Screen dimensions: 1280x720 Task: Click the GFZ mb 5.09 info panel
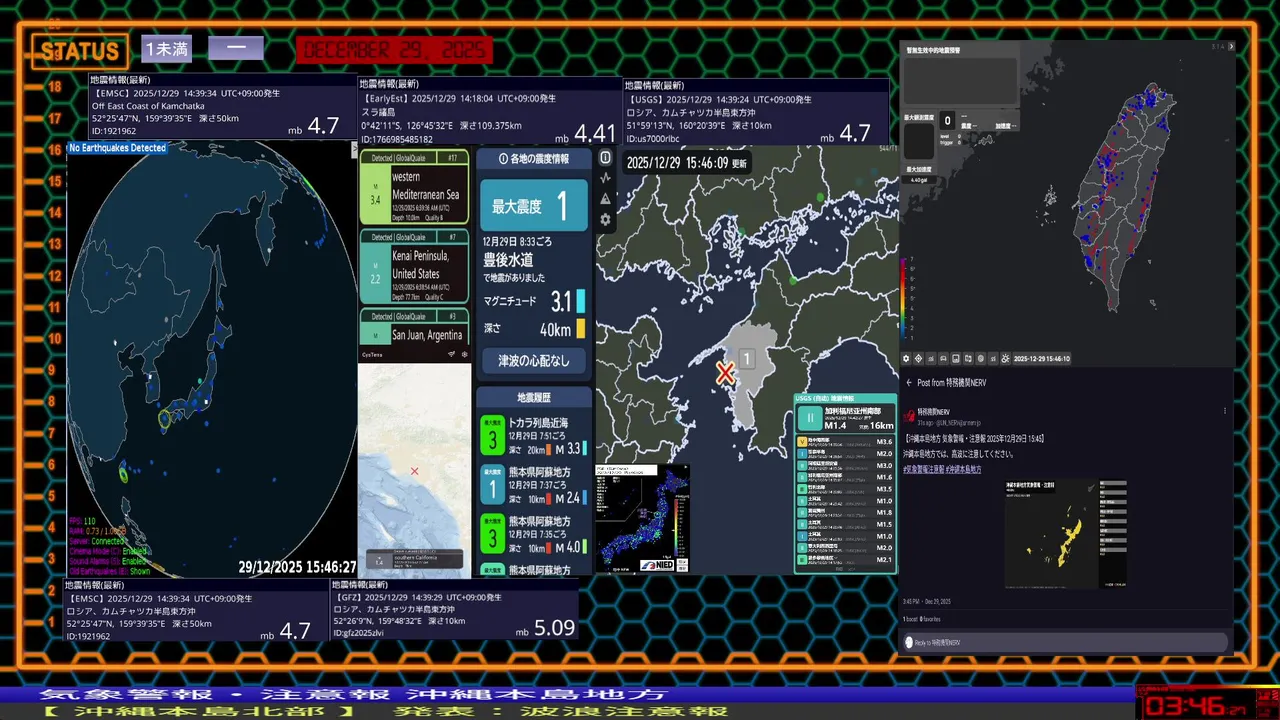click(x=455, y=609)
